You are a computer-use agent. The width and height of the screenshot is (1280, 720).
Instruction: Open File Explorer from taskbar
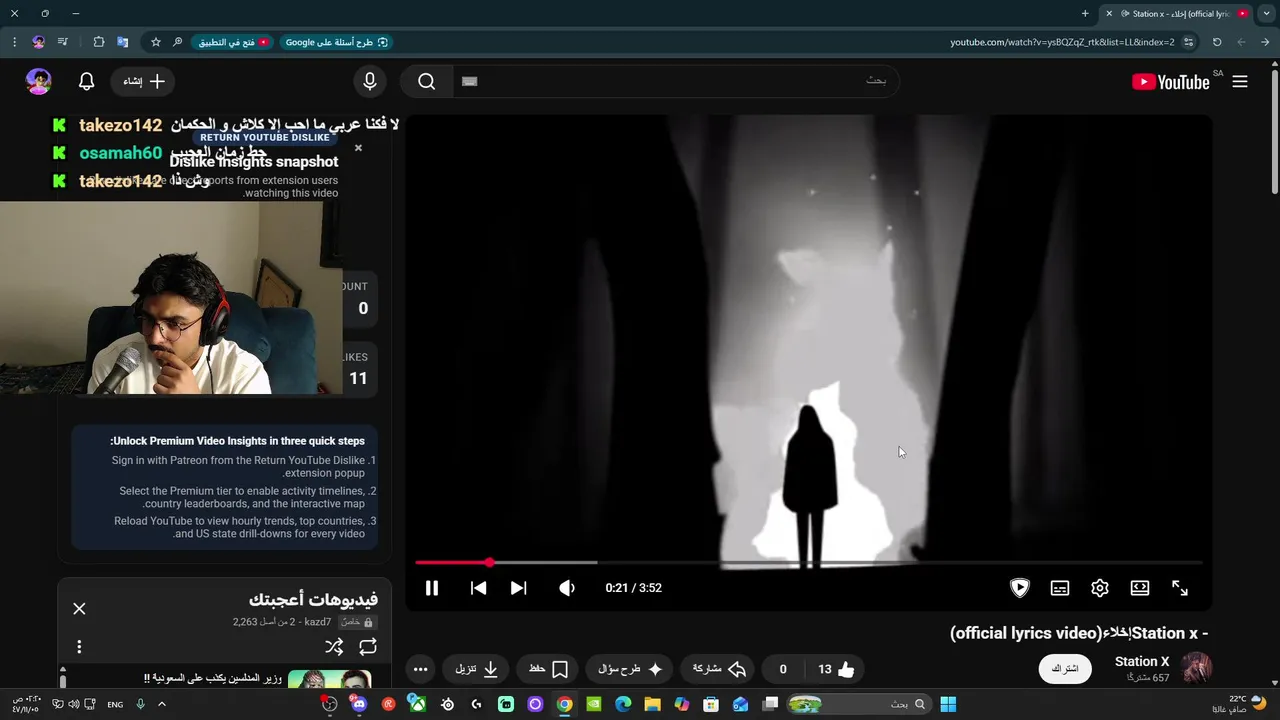pos(652,704)
